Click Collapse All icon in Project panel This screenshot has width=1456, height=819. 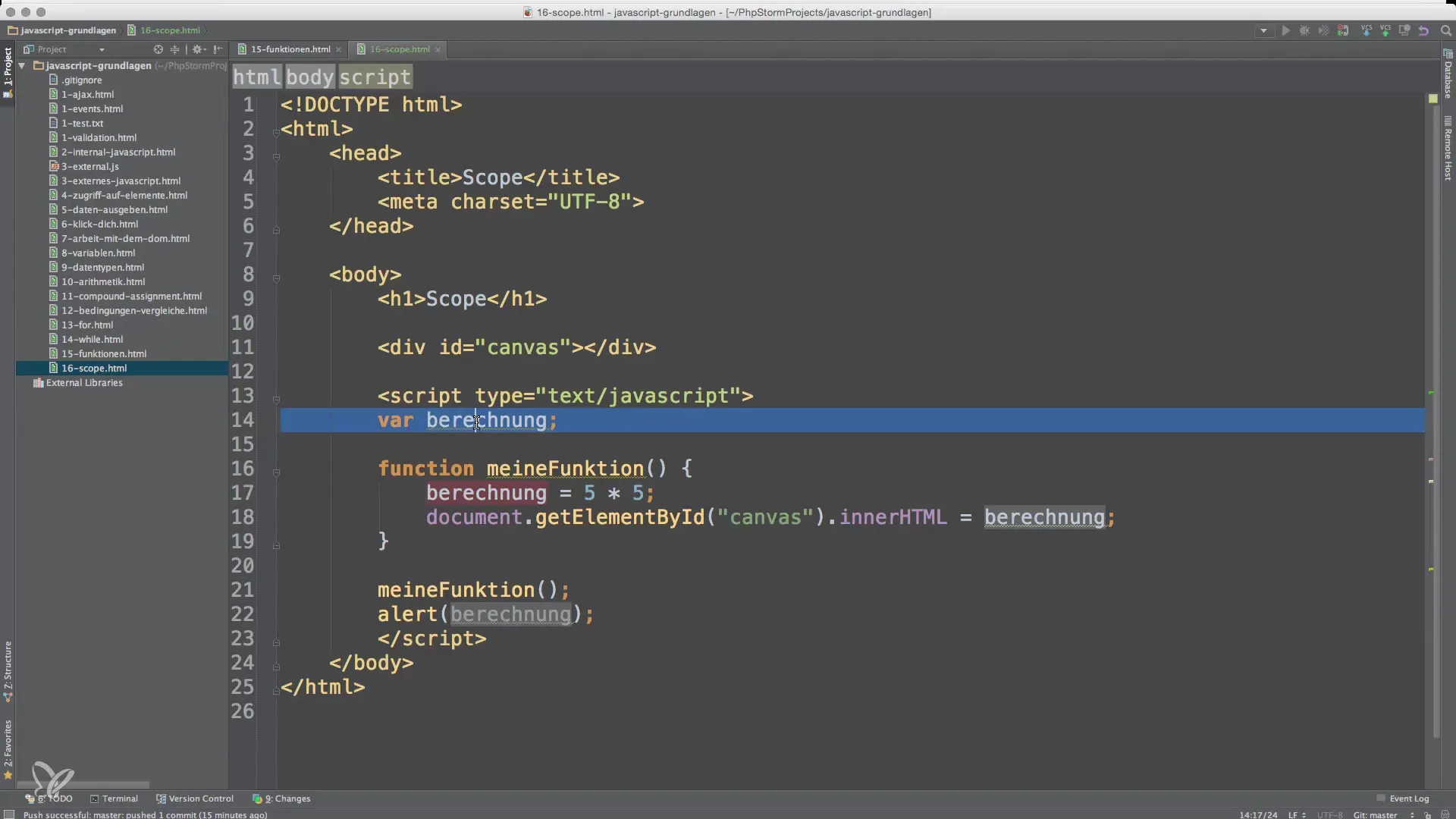tap(174, 49)
